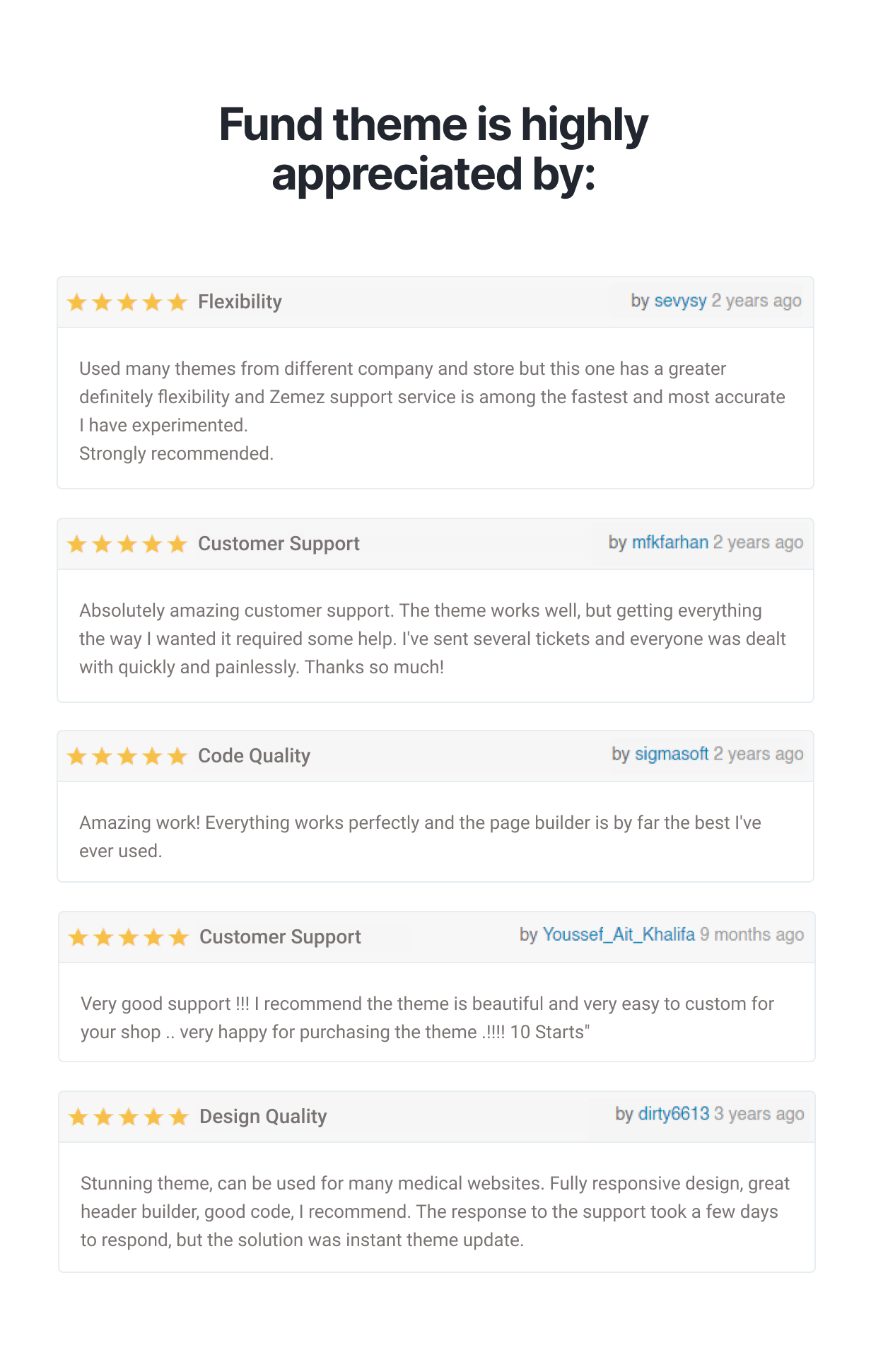
Task: Click the fifth star of the Code Quality review
Action: point(177,757)
